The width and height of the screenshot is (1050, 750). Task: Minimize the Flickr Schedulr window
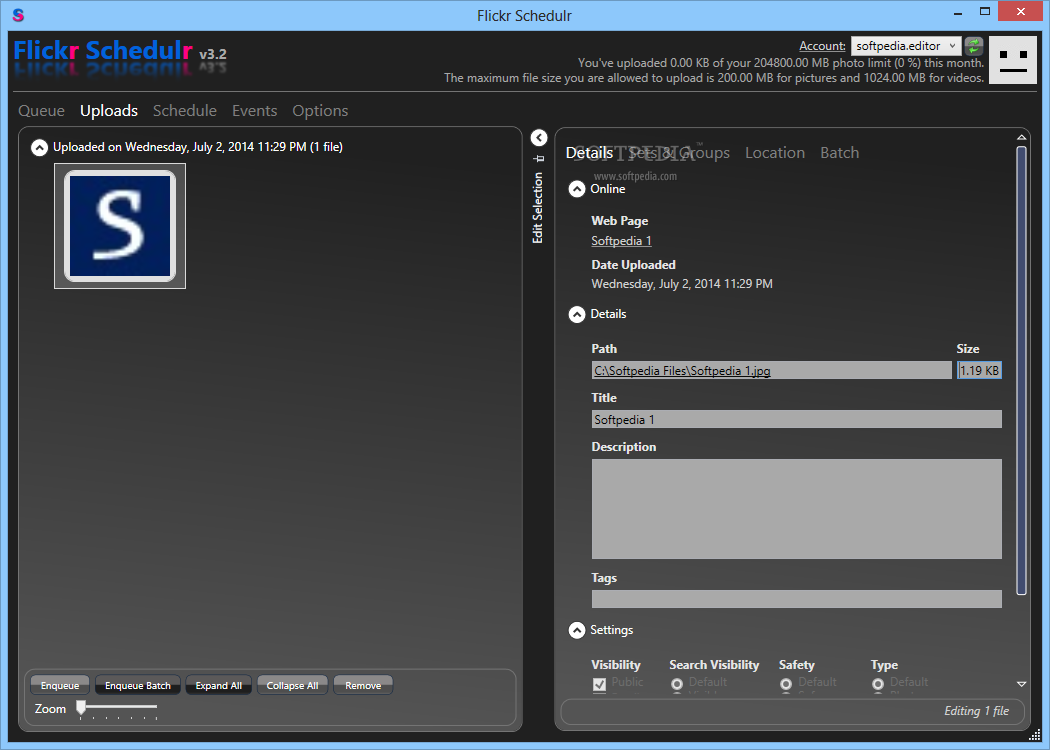958,12
